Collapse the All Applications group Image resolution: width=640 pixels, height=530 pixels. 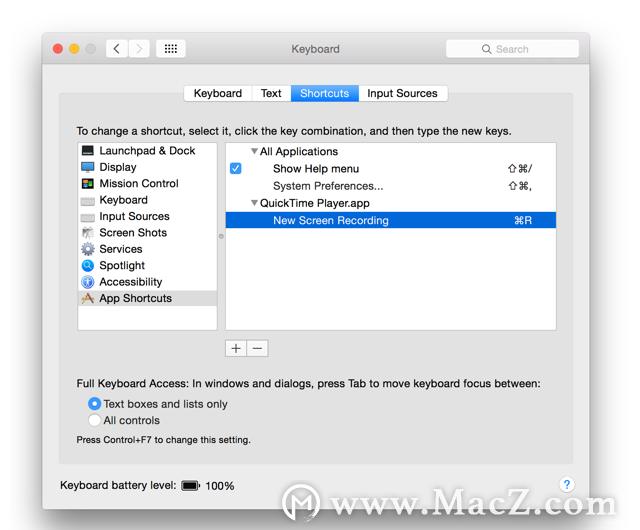coord(254,151)
